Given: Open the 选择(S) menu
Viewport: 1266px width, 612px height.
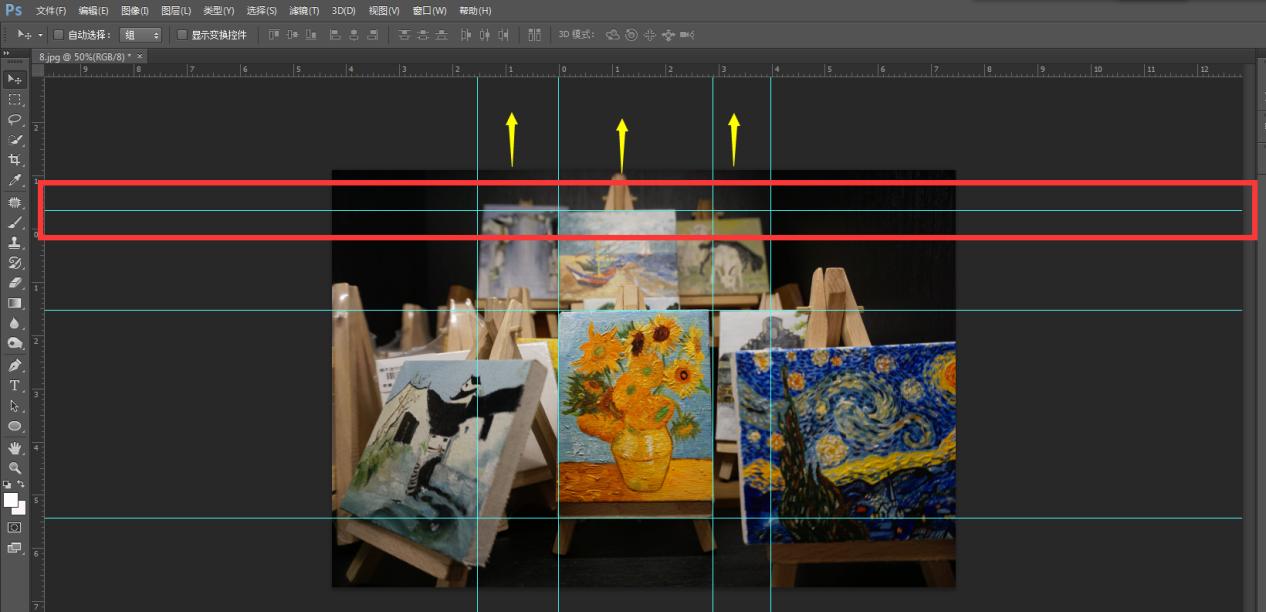Looking at the screenshot, I should [x=262, y=10].
